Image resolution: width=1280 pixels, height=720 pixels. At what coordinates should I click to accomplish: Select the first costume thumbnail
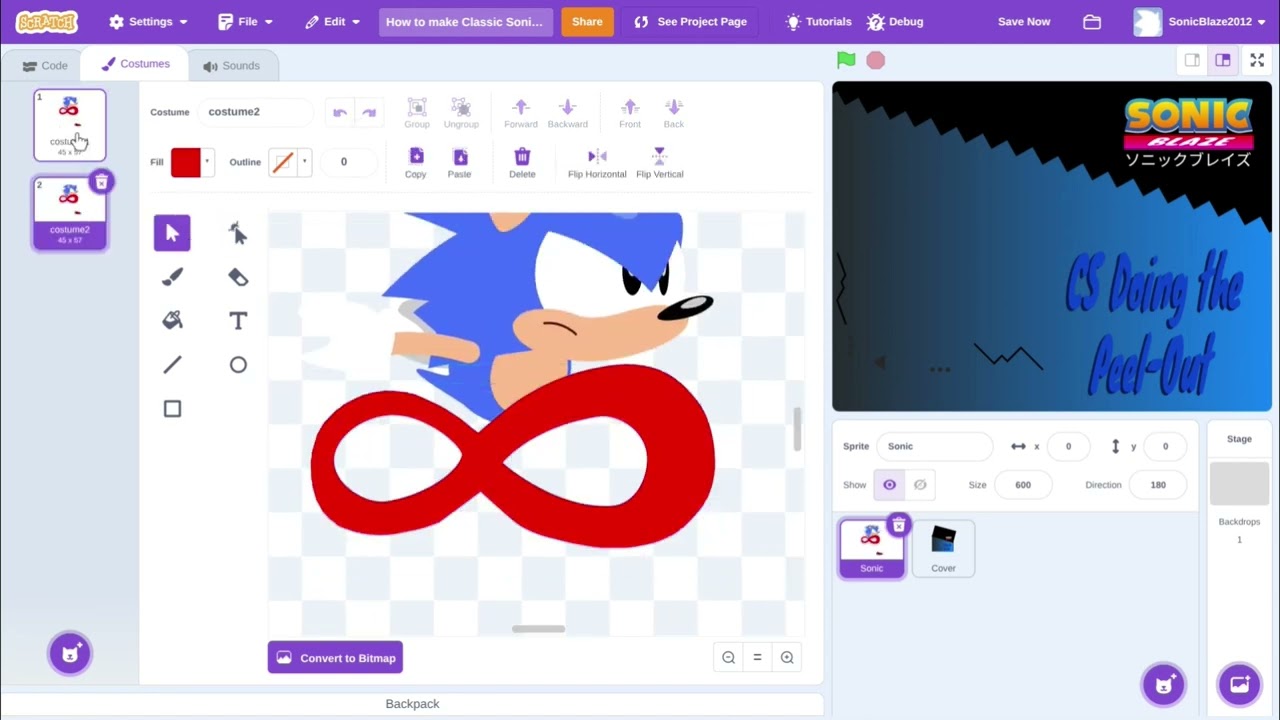tap(70, 125)
